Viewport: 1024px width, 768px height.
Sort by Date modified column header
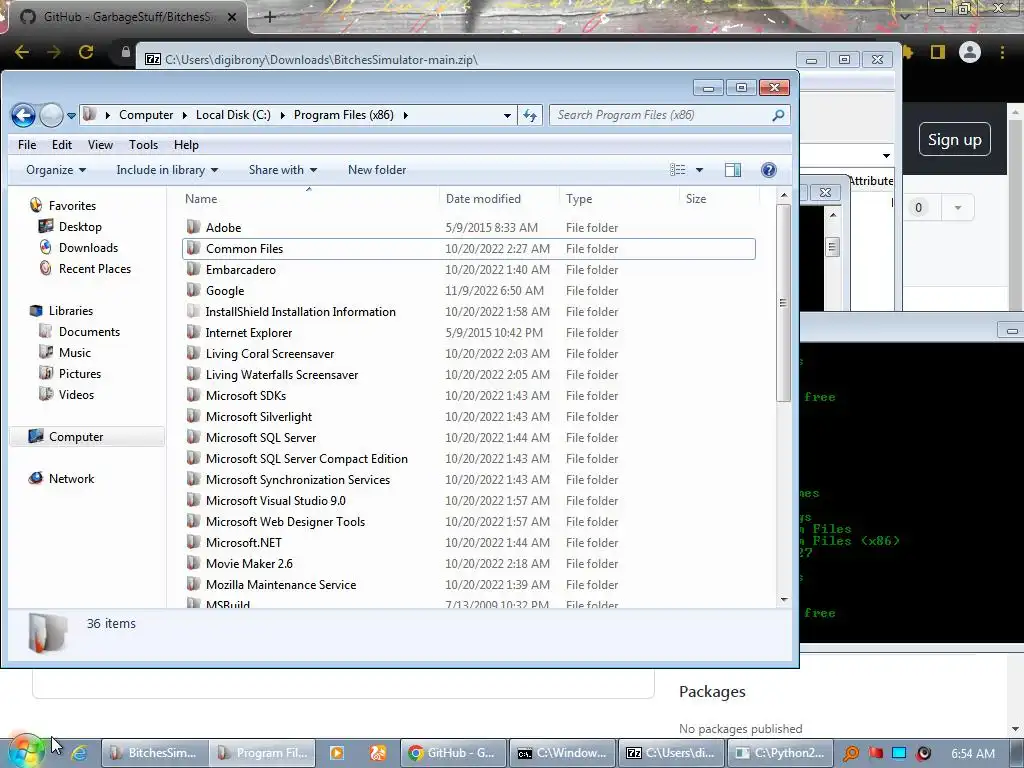pos(499,199)
